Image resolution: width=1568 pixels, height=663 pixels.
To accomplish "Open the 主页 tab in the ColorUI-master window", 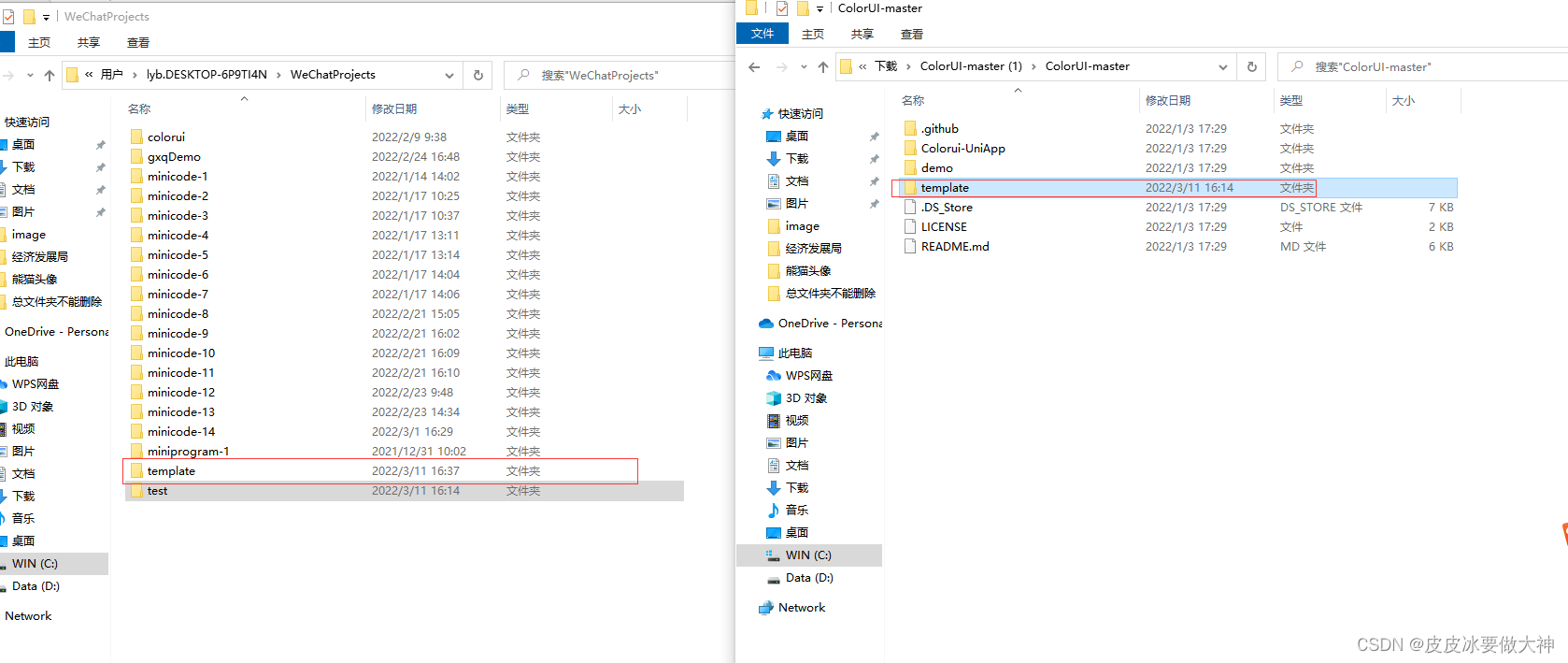I will tap(813, 34).
